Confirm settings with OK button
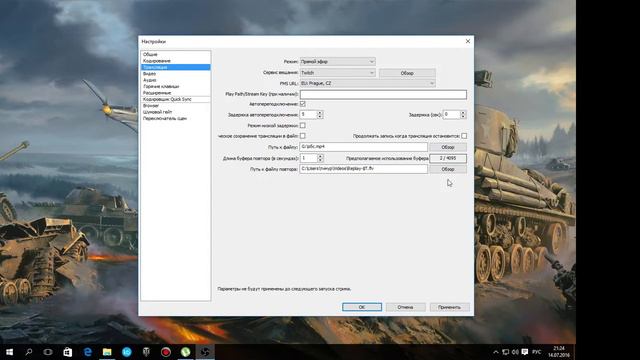 click(x=362, y=307)
